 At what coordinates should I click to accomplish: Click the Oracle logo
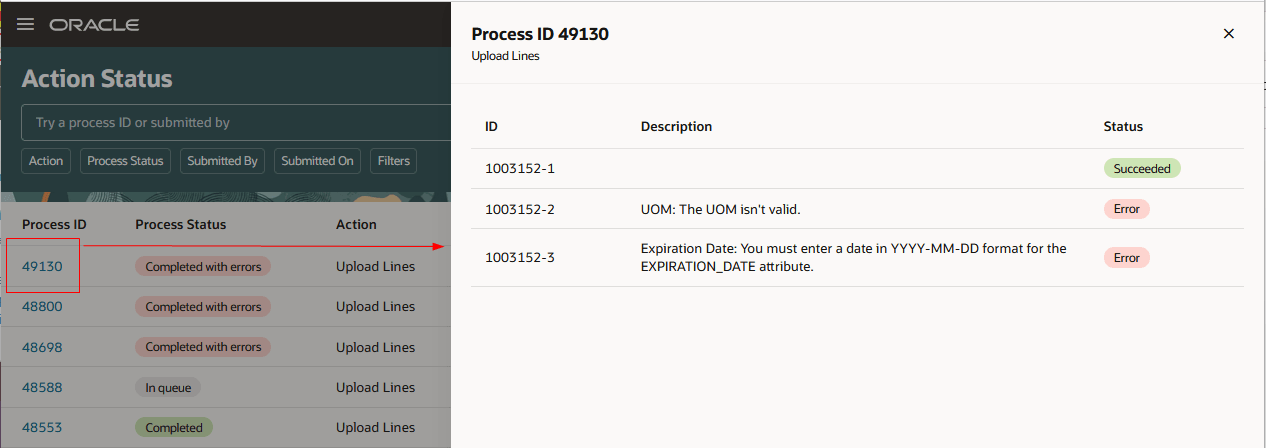click(x=94, y=24)
